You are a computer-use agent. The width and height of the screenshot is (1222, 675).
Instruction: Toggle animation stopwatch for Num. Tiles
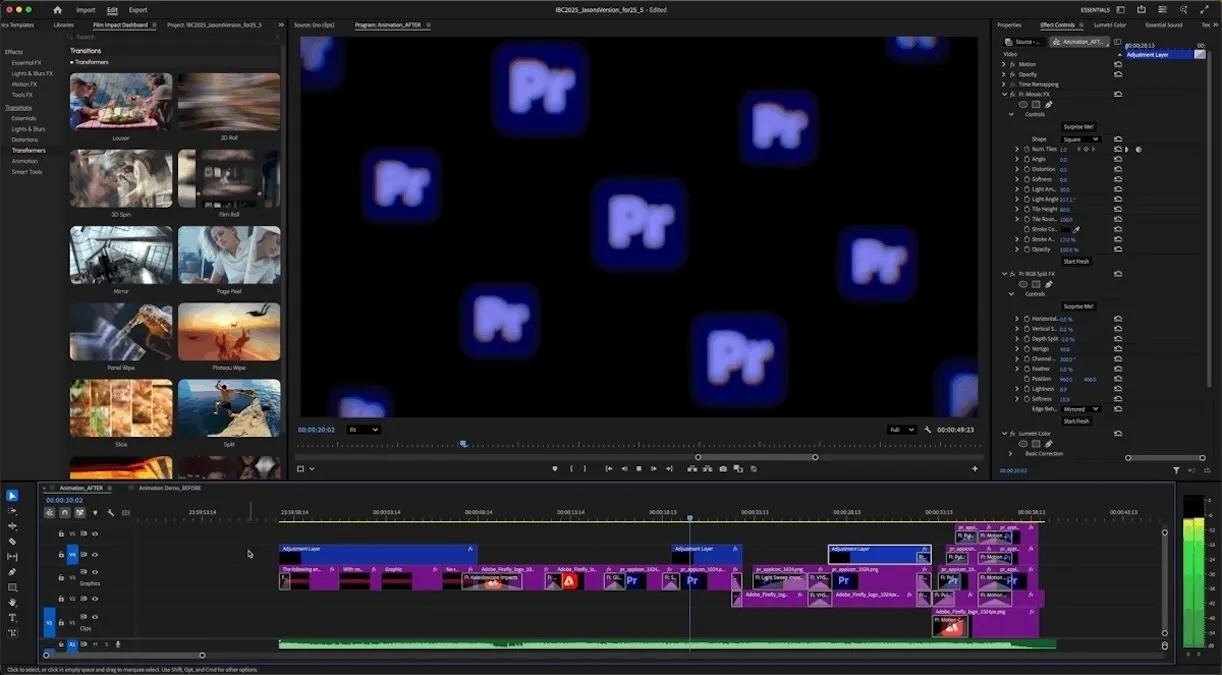(x=1026, y=149)
